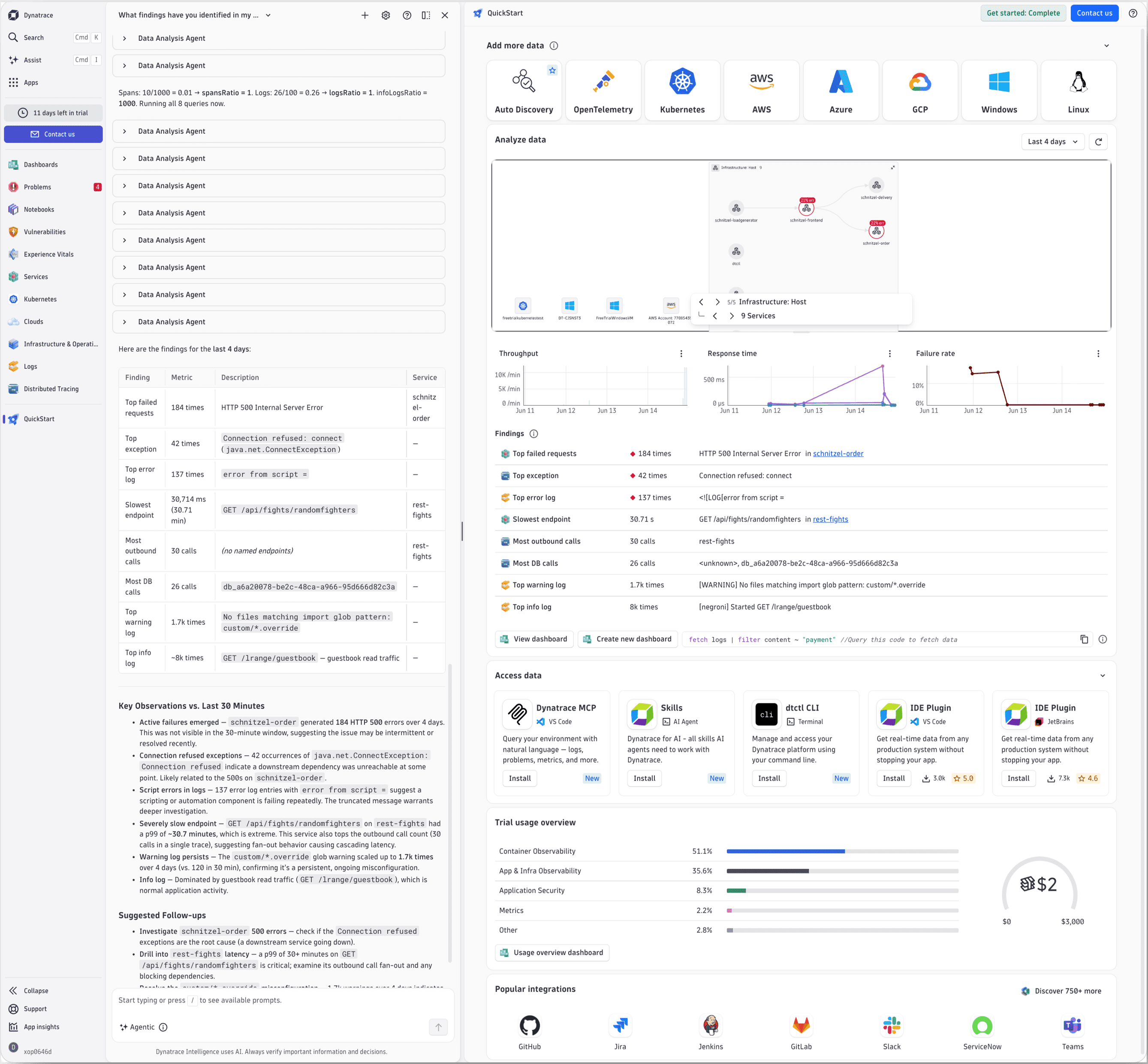The height and width of the screenshot is (1064, 1148).
Task: Go to next item beside 9 Services
Action: (731, 316)
